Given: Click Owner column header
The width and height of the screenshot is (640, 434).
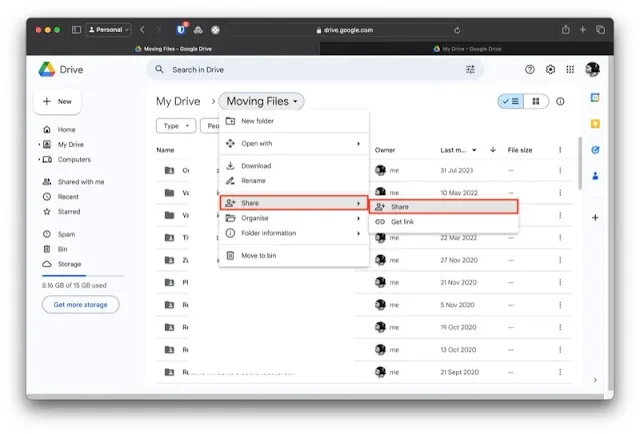Looking at the screenshot, I should tap(385, 150).
